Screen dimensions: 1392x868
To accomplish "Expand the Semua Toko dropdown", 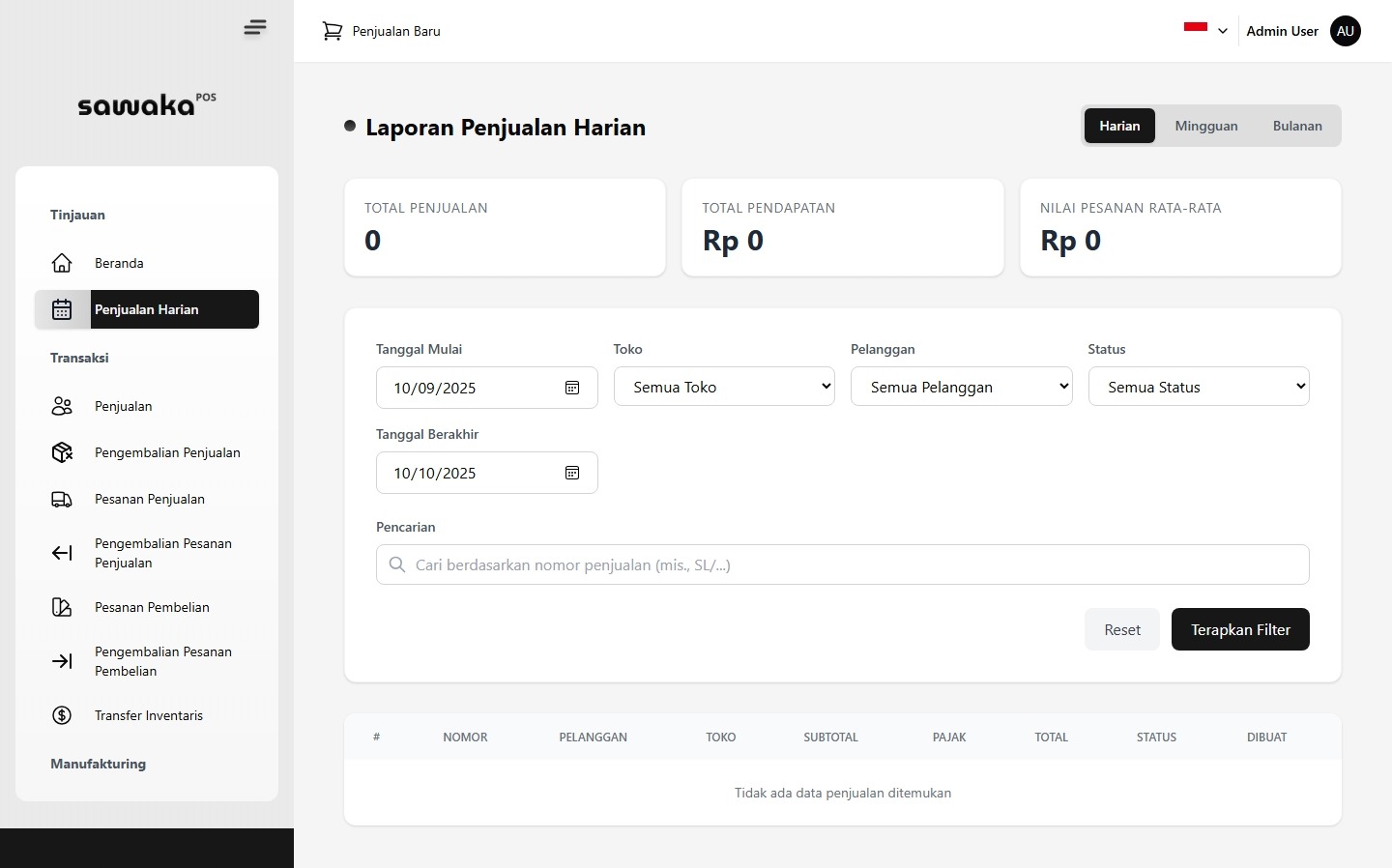I will click(724, 387).
